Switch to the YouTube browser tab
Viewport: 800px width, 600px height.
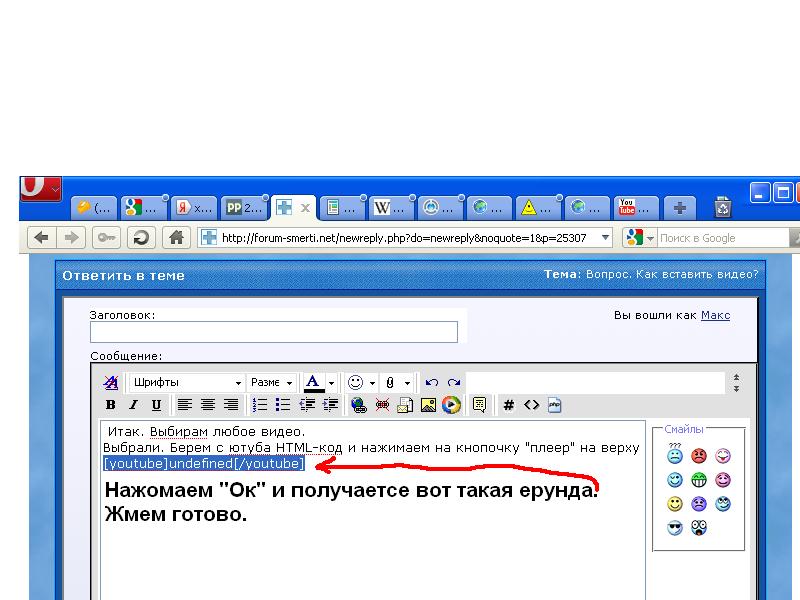click(x=636, y=208)
